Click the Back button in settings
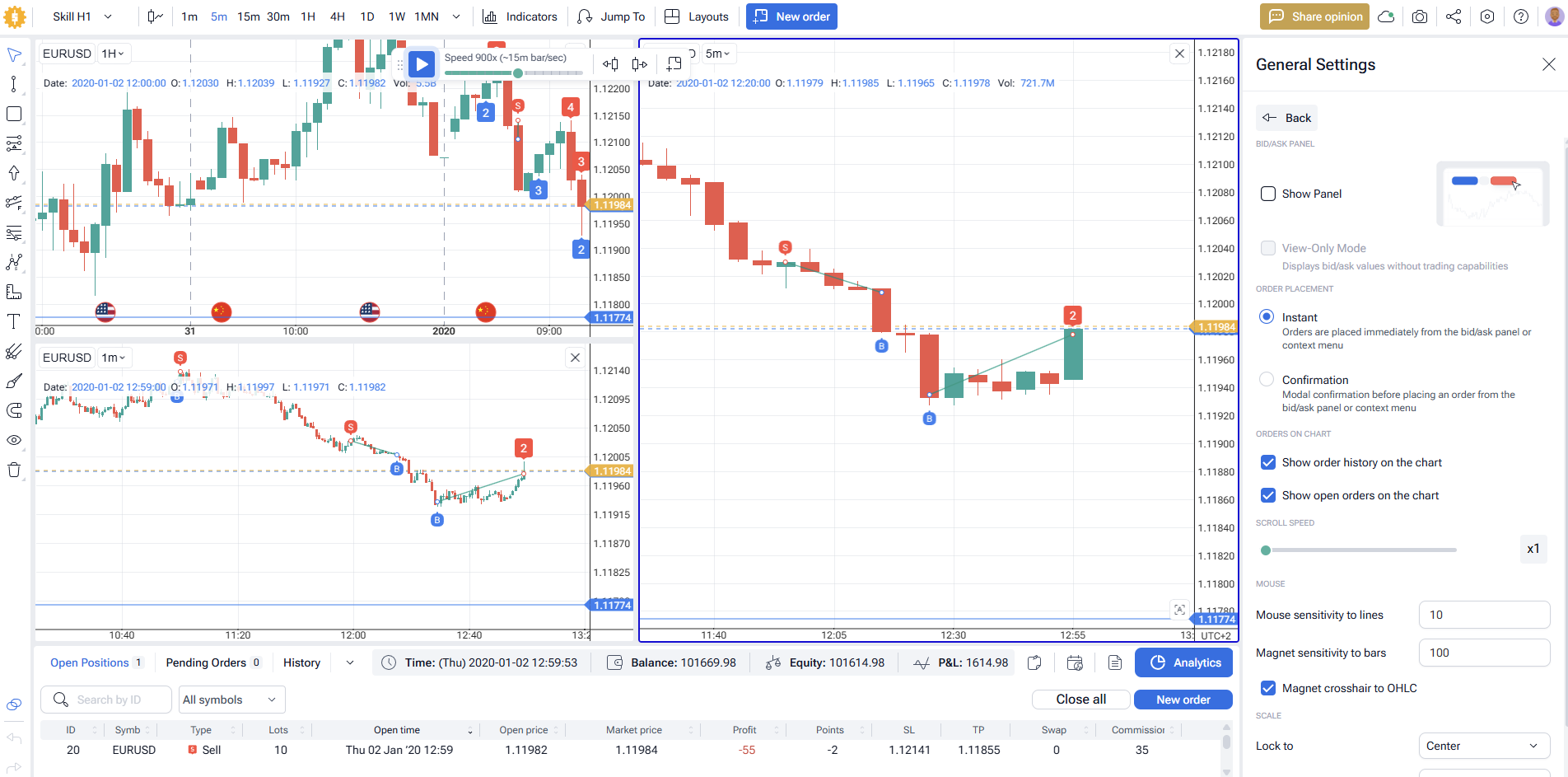 click(1286, 118)
